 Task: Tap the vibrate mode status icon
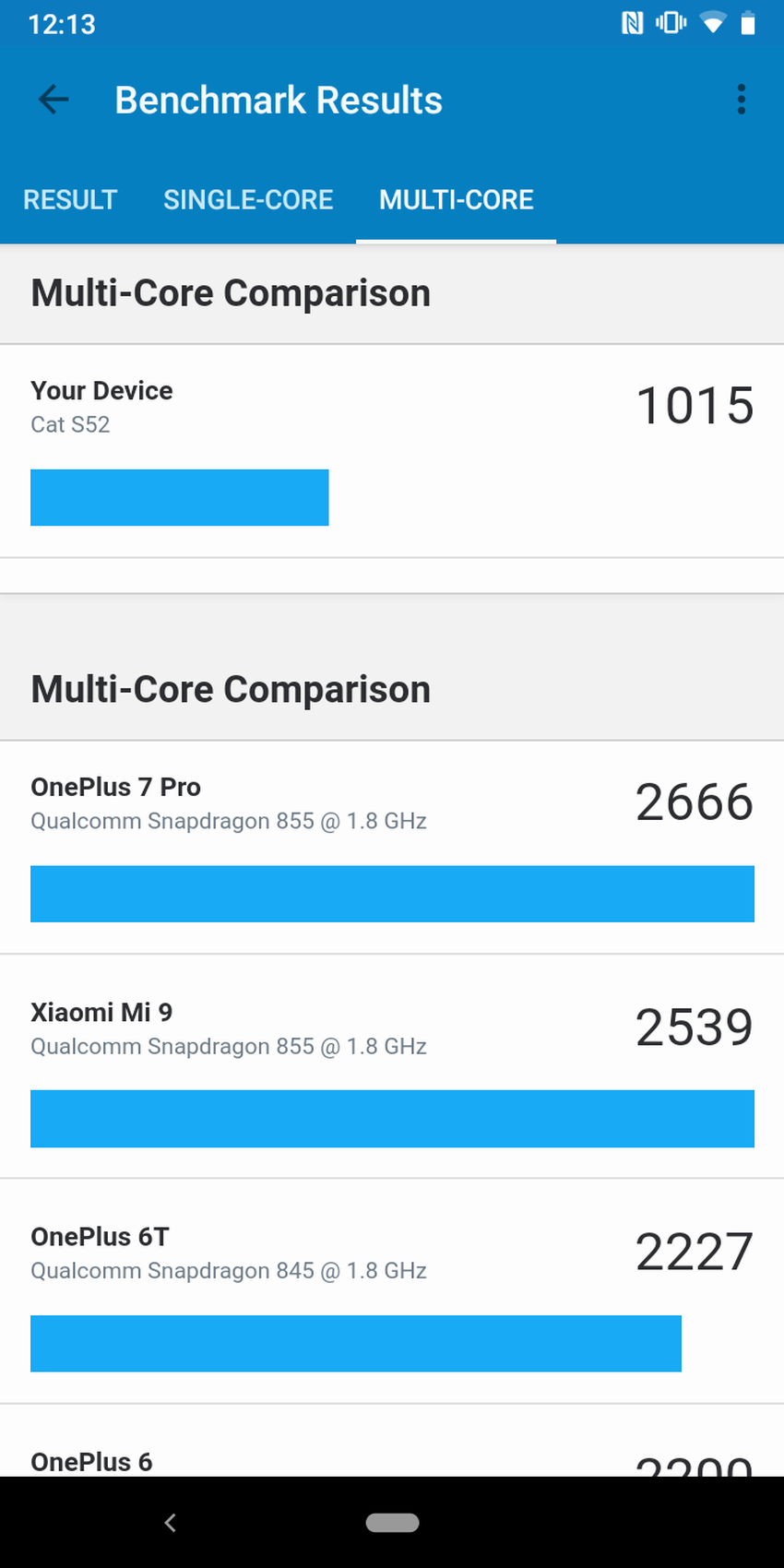671,23
